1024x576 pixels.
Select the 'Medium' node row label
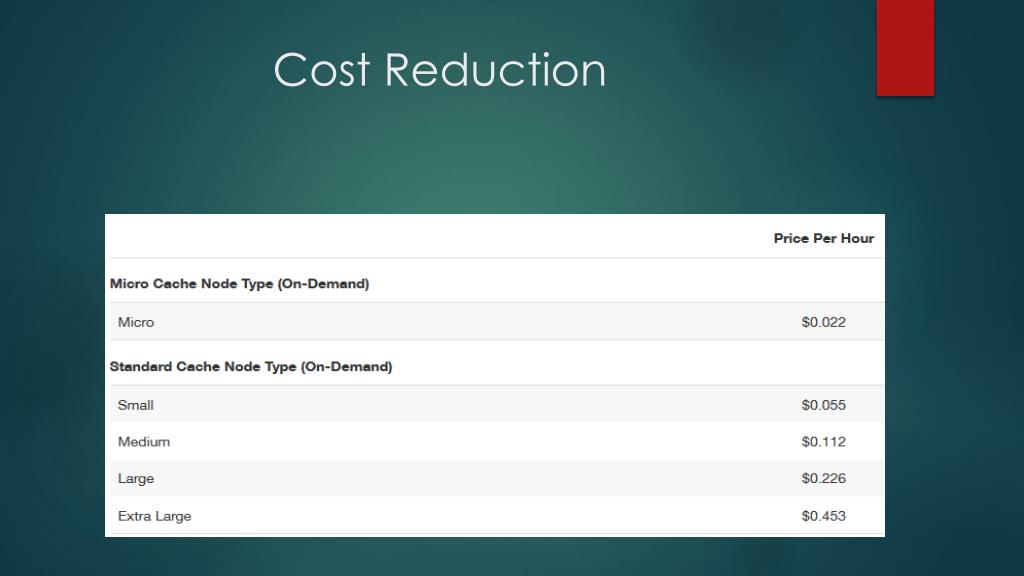click(144, 441)
